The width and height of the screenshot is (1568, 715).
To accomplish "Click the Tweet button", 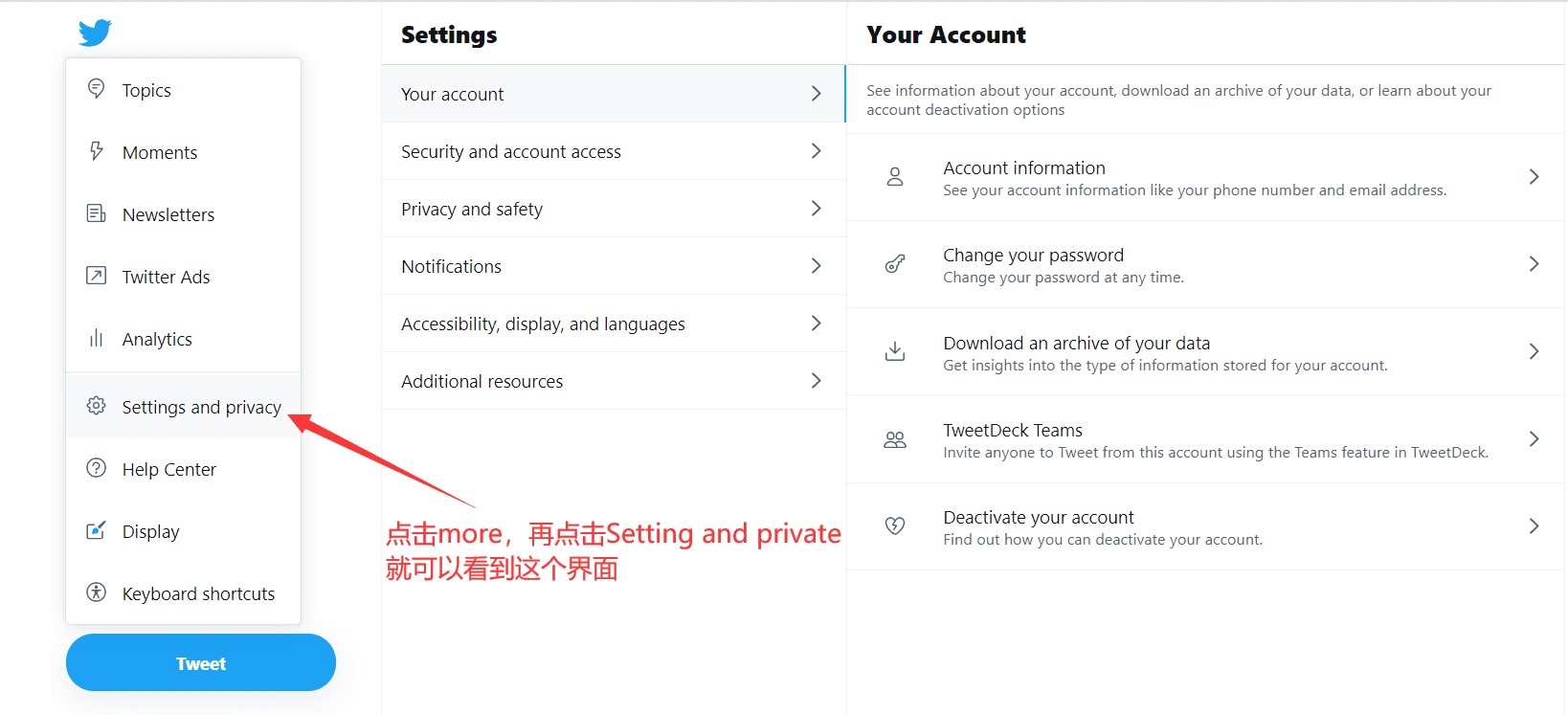I will coord(200,661).
